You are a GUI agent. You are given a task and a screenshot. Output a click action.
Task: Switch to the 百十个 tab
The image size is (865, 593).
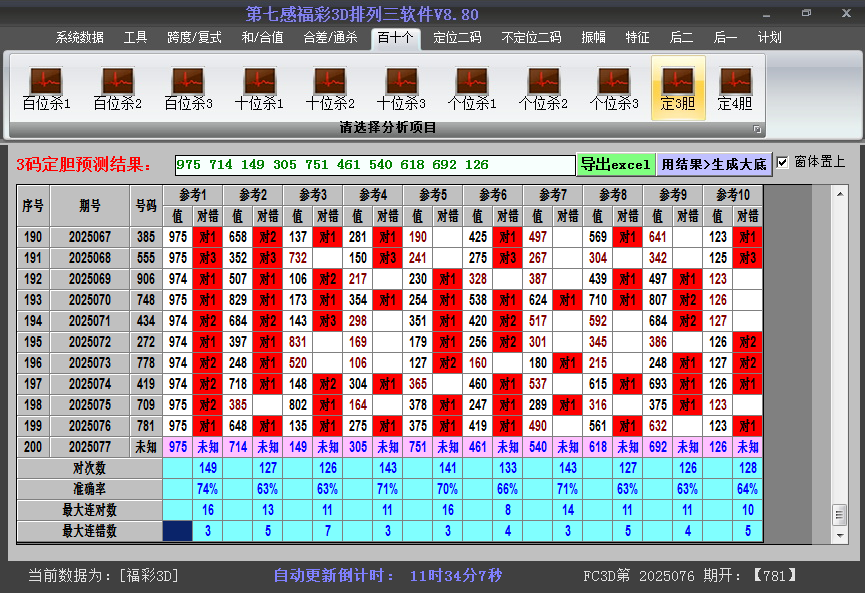(x=396, y=38)
